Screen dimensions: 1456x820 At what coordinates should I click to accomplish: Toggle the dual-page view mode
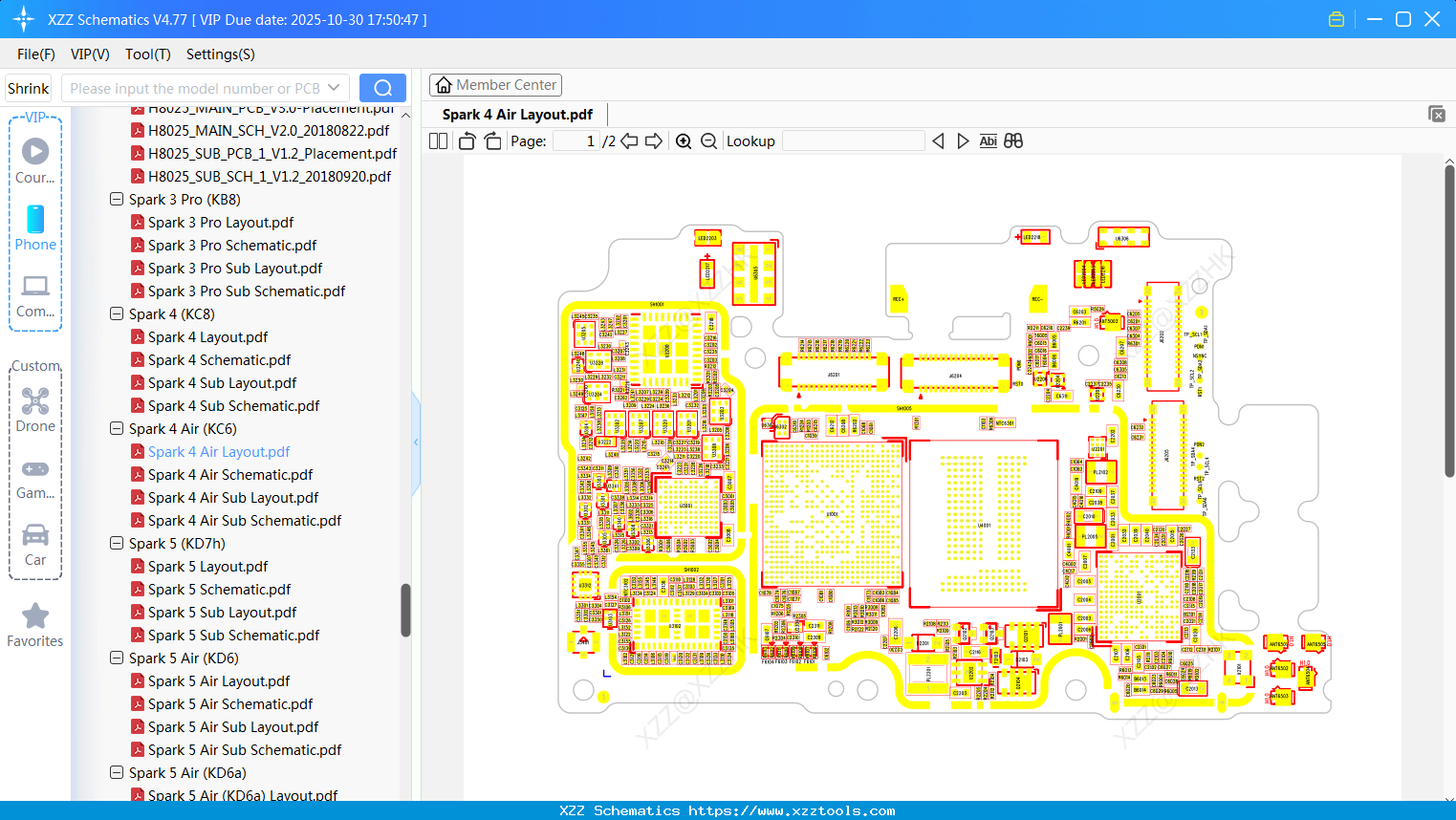tap(438, 140)
